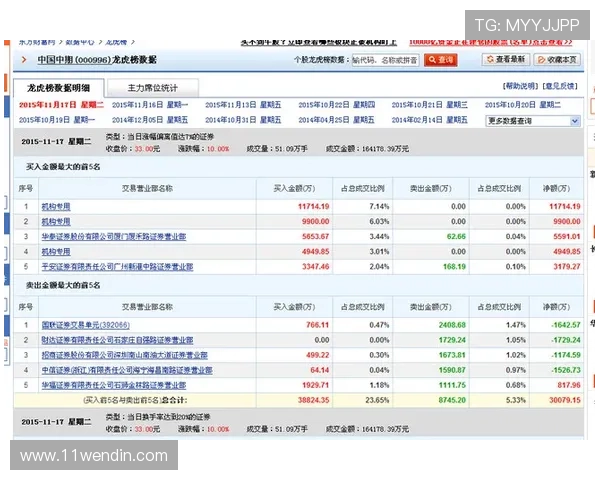Viewport: 600px width, 480px height.
Task: Click the 6.03% ratio cell
Action: [379, 222]
